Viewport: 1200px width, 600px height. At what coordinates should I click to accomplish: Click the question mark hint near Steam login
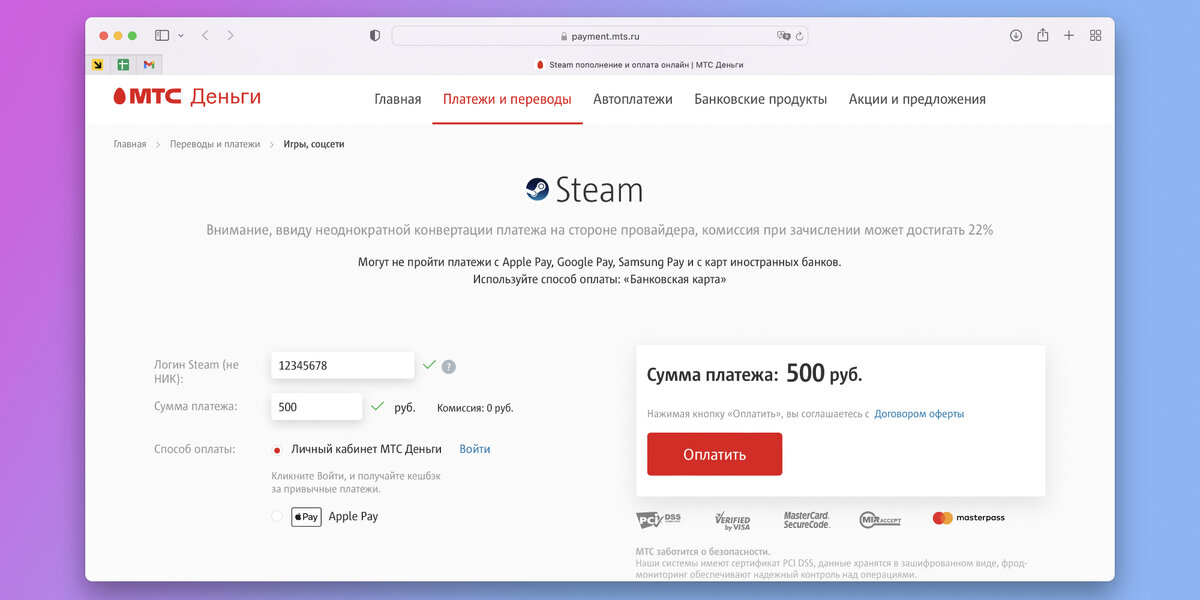click(x=448, y=366)
